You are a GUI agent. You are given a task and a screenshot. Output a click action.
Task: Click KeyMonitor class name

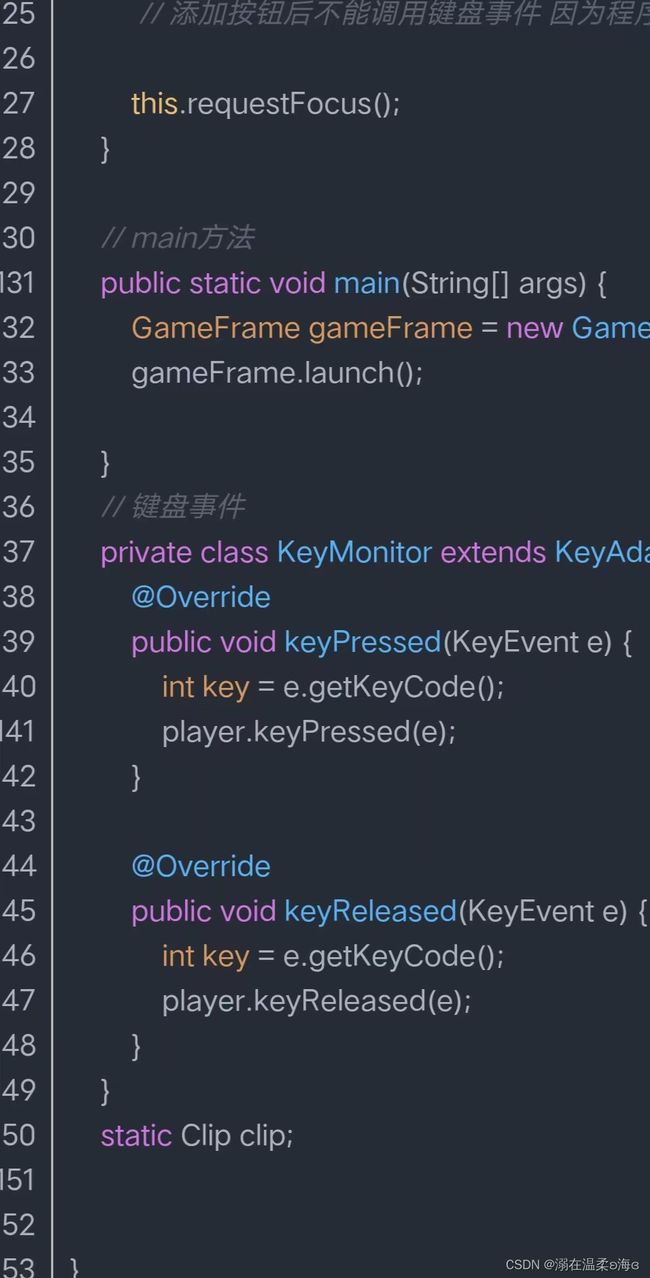355,552
